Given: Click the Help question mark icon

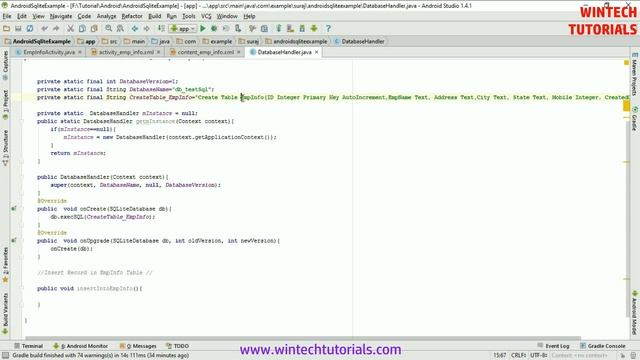Looking at the screenshot, I should (328, 29).
